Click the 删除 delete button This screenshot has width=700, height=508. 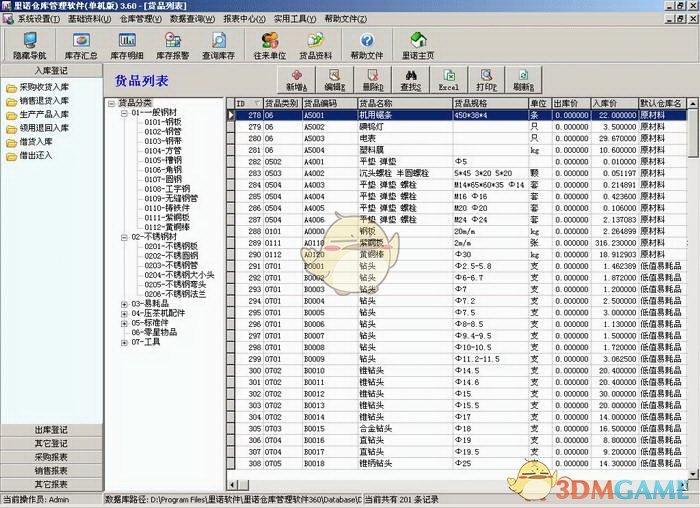click(x=372, y=80)
